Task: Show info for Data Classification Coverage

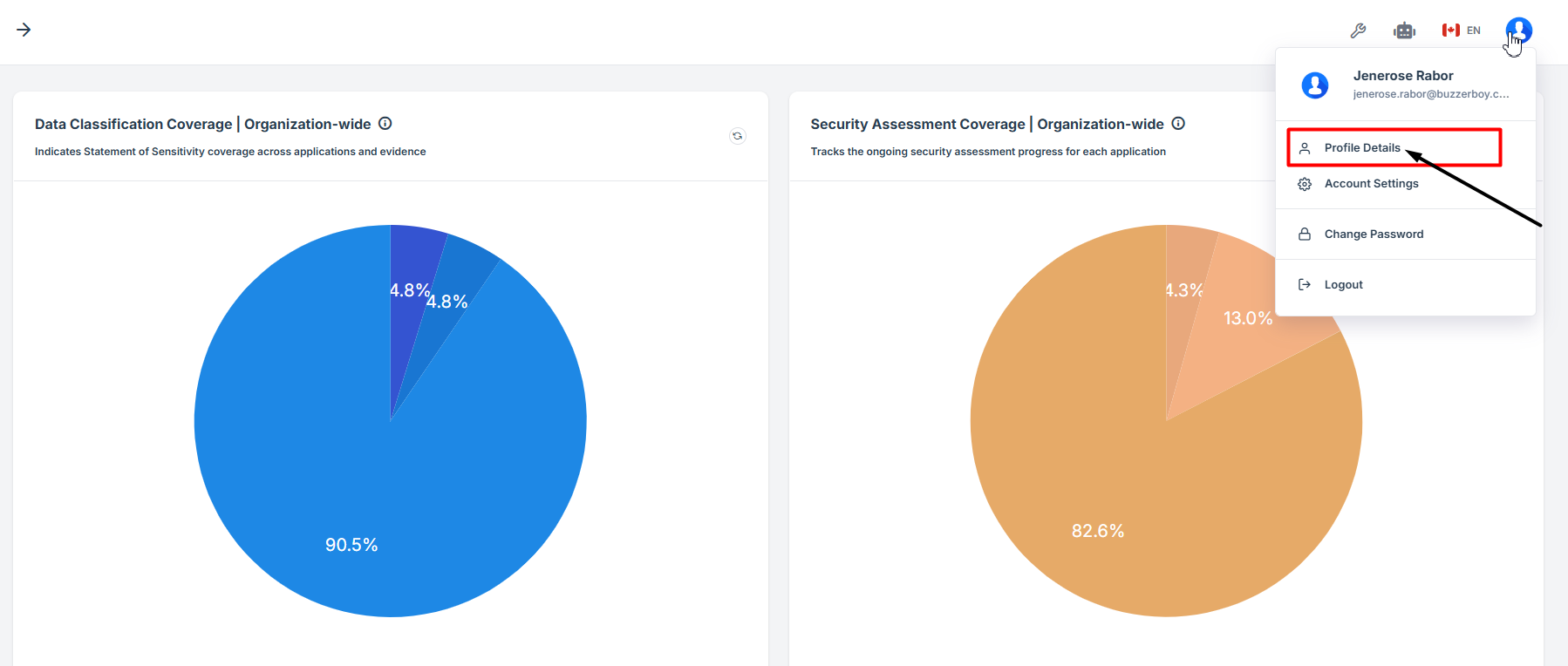Action: [385, 124]
